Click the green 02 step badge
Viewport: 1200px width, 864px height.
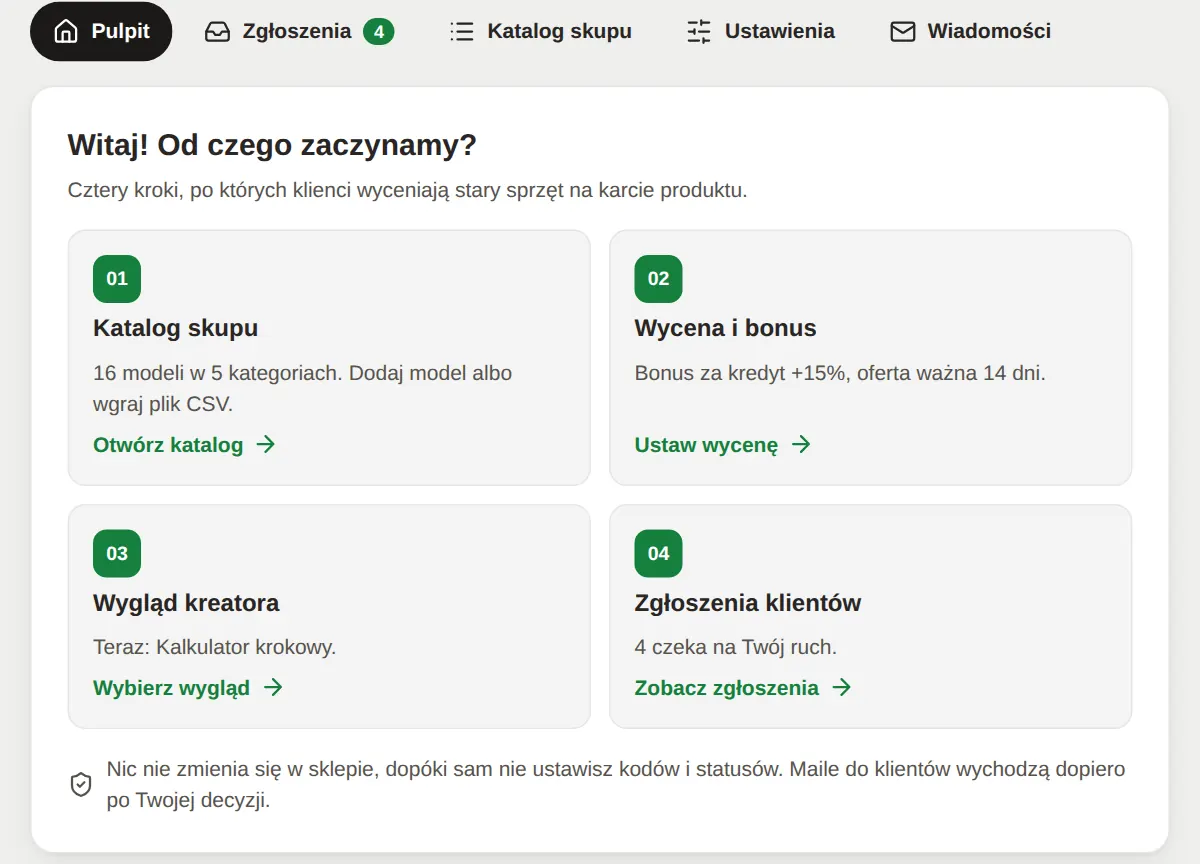658,279
